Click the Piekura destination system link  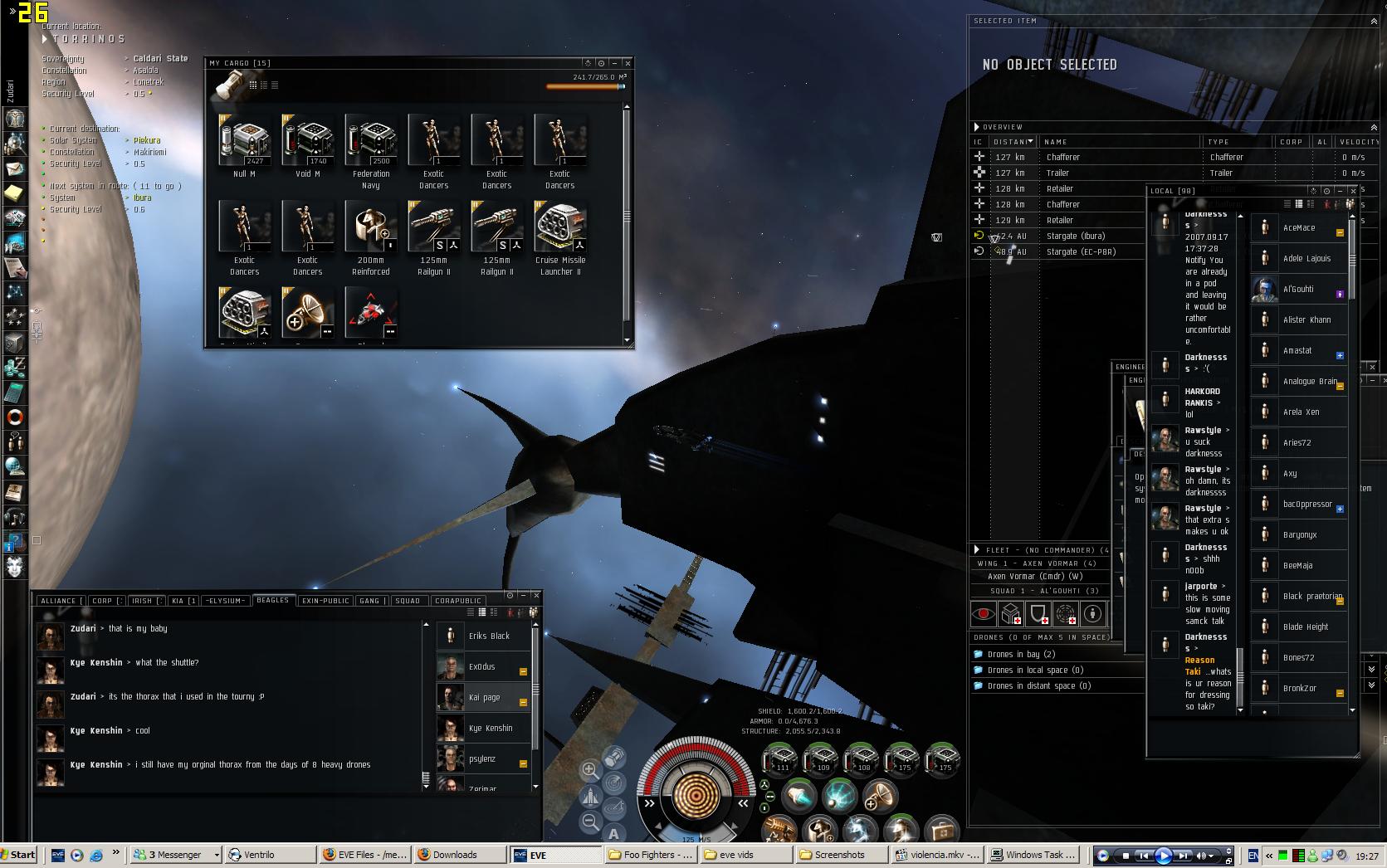147,140
